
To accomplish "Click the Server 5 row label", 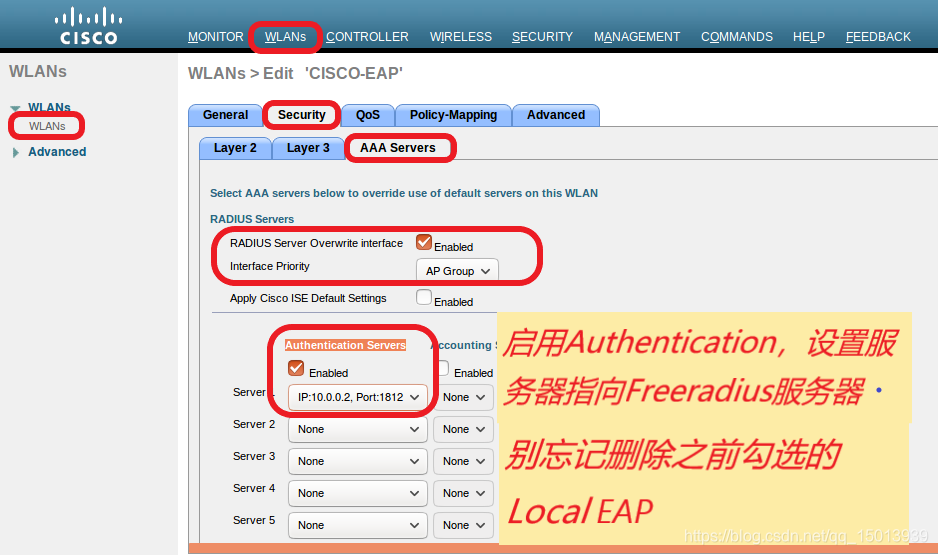I will point(254,520).
